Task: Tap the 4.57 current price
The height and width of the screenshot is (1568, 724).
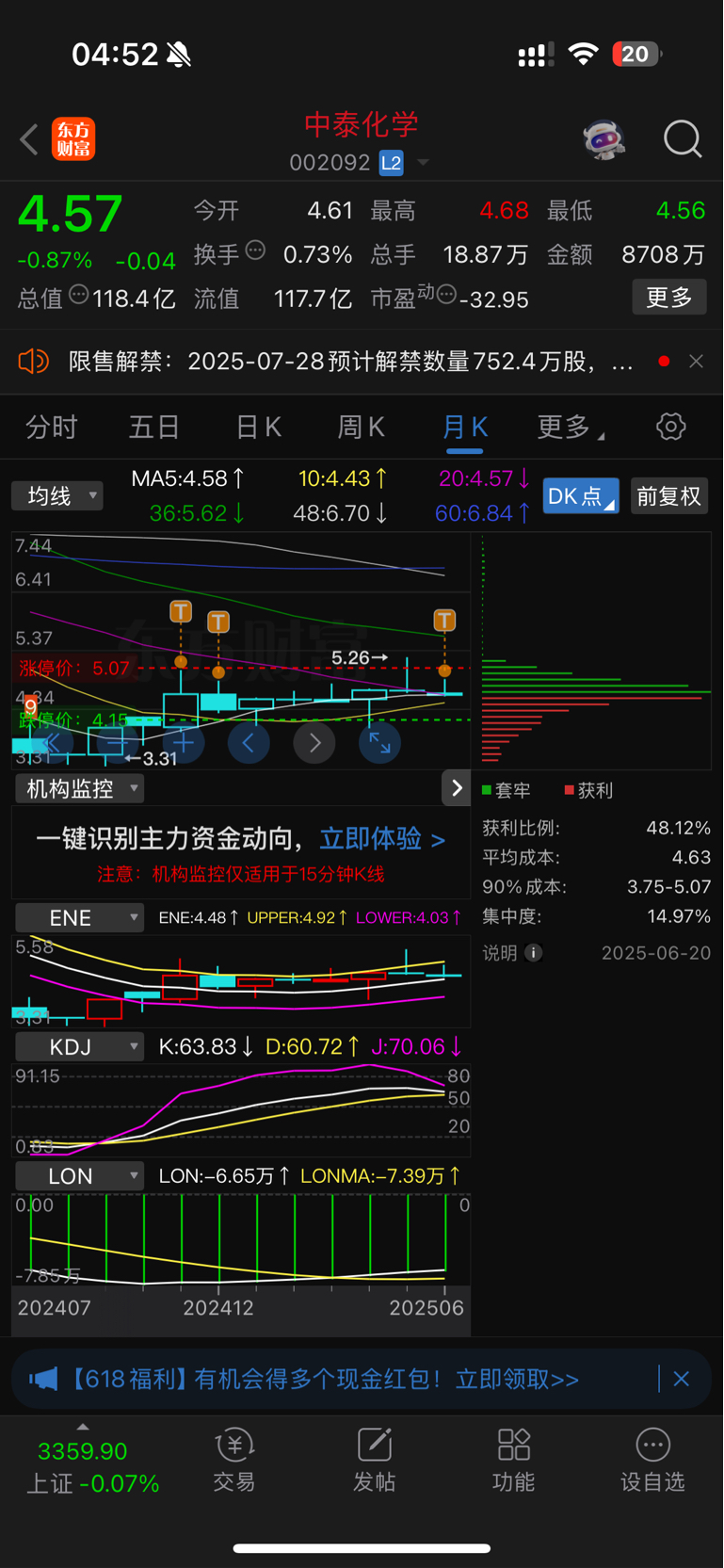Action: pyautogui.click(x=70, y=214)
